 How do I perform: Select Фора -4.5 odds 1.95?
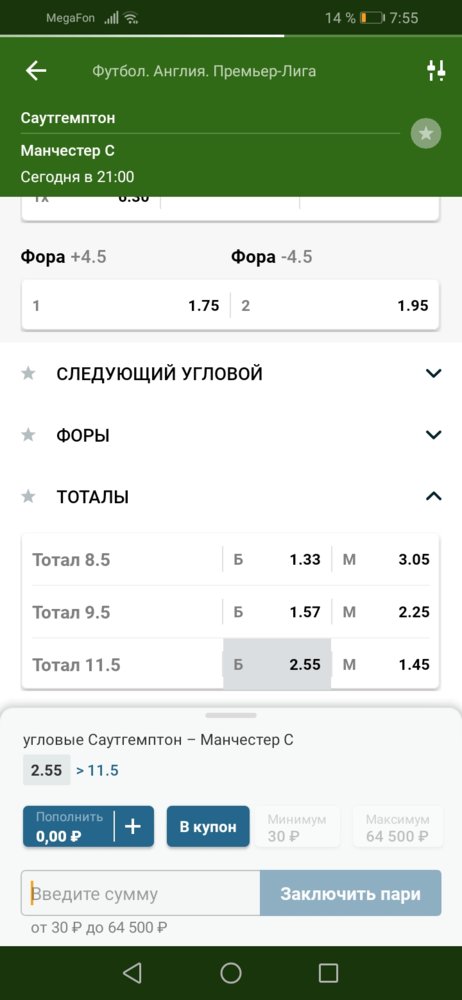[x=334, y=305]
